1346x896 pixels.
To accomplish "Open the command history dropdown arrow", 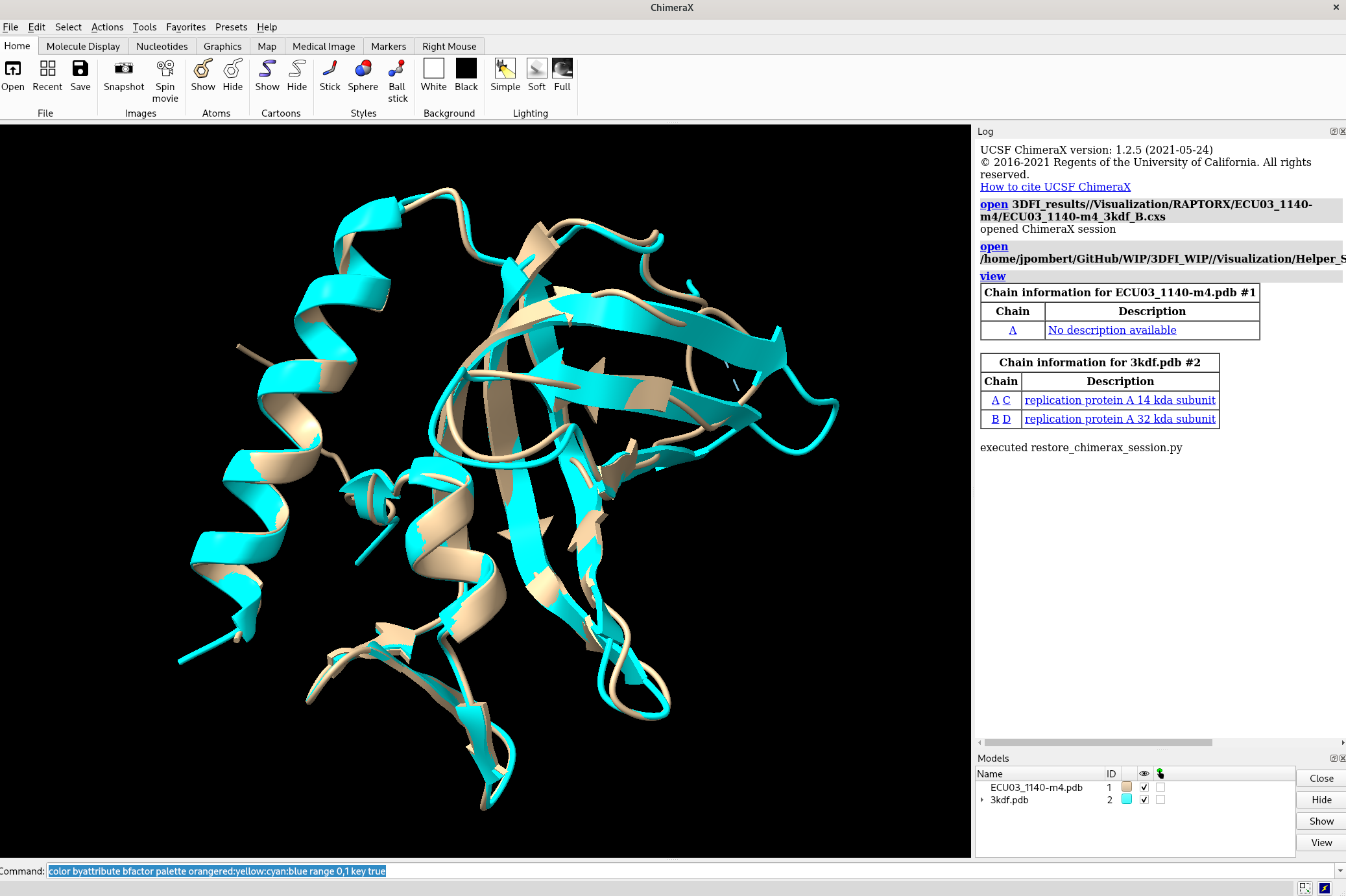I will 1340,871.
